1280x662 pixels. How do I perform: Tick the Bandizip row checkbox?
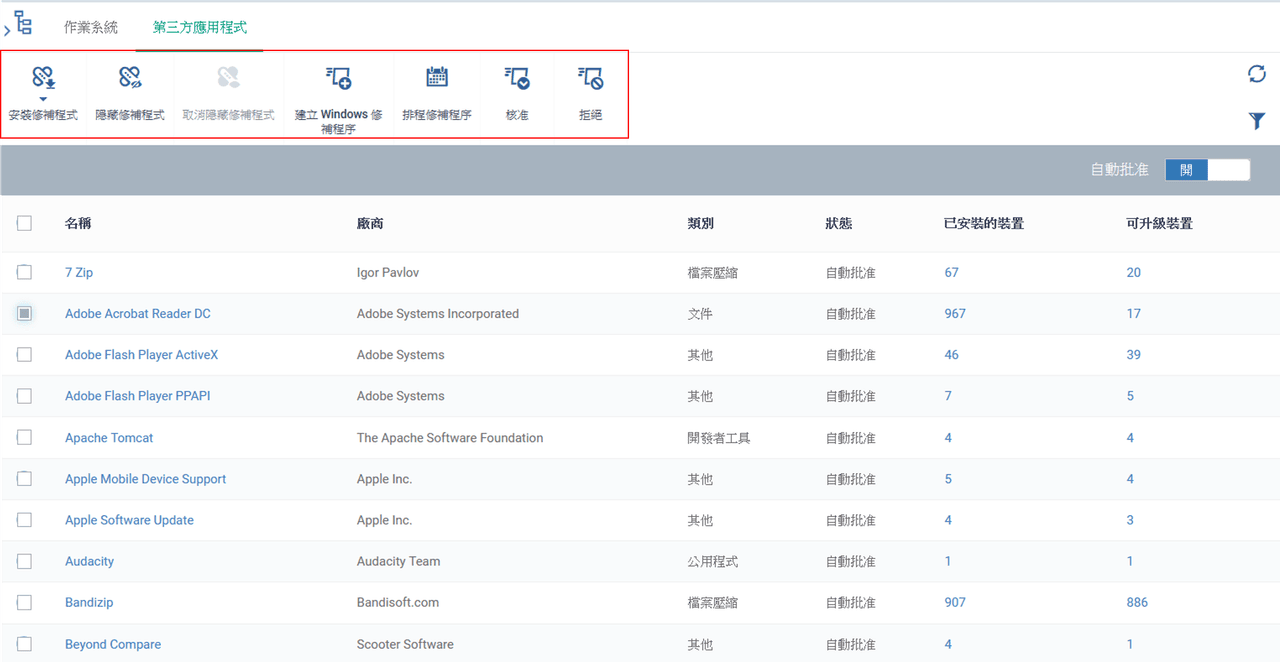click(x=24, y=603)
